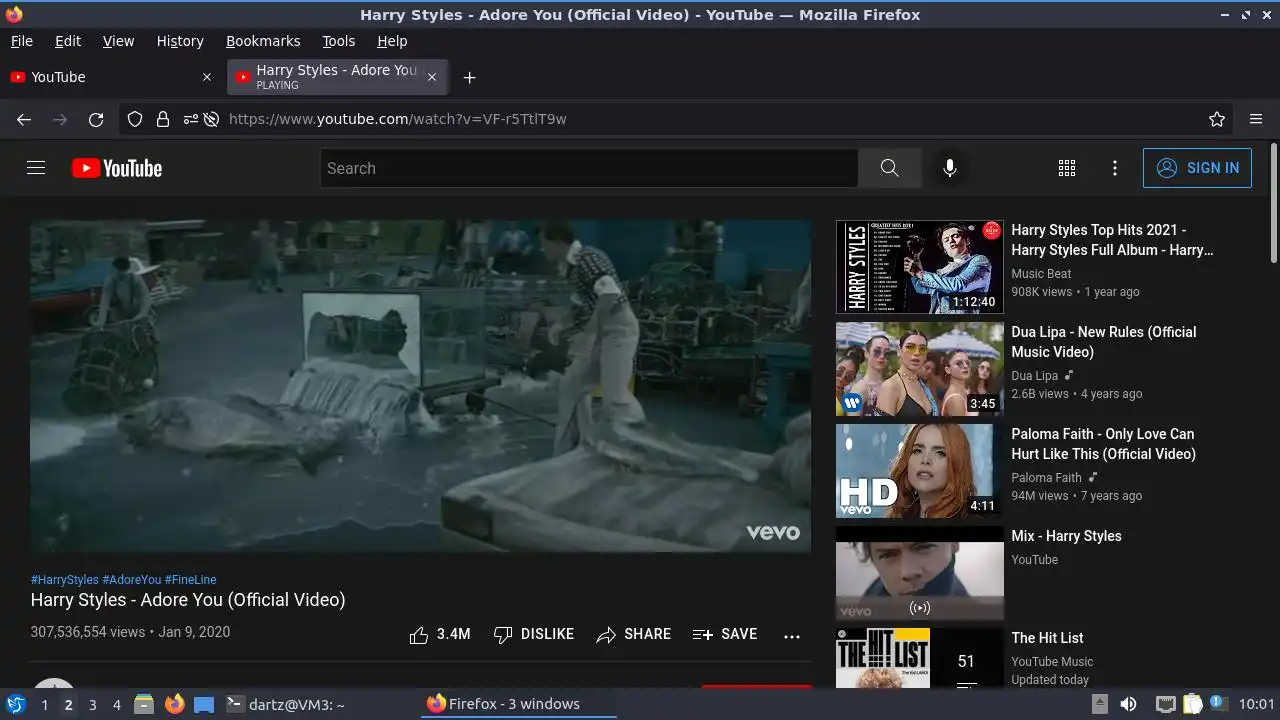Image resolution: width=1280 pixels, height=720 pixels.
Task: Open 'Paloma Faith - Only Love' title link
Action: pos(1103,444)
